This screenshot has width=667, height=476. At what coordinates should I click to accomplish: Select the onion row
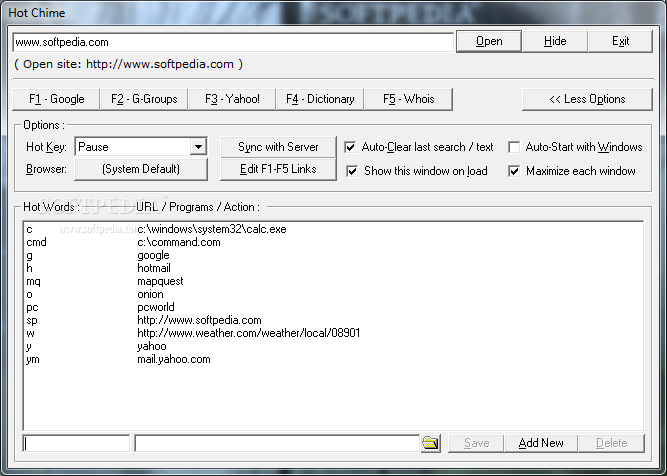[x=334, y=294]
